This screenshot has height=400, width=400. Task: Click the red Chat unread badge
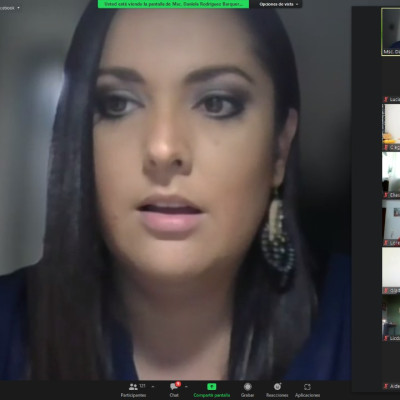178,384
